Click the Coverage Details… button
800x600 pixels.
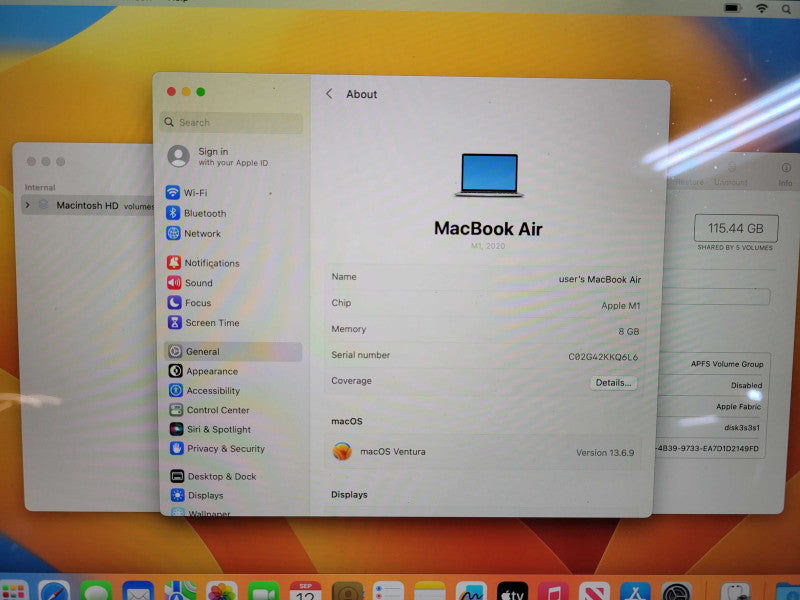point(613,383)
